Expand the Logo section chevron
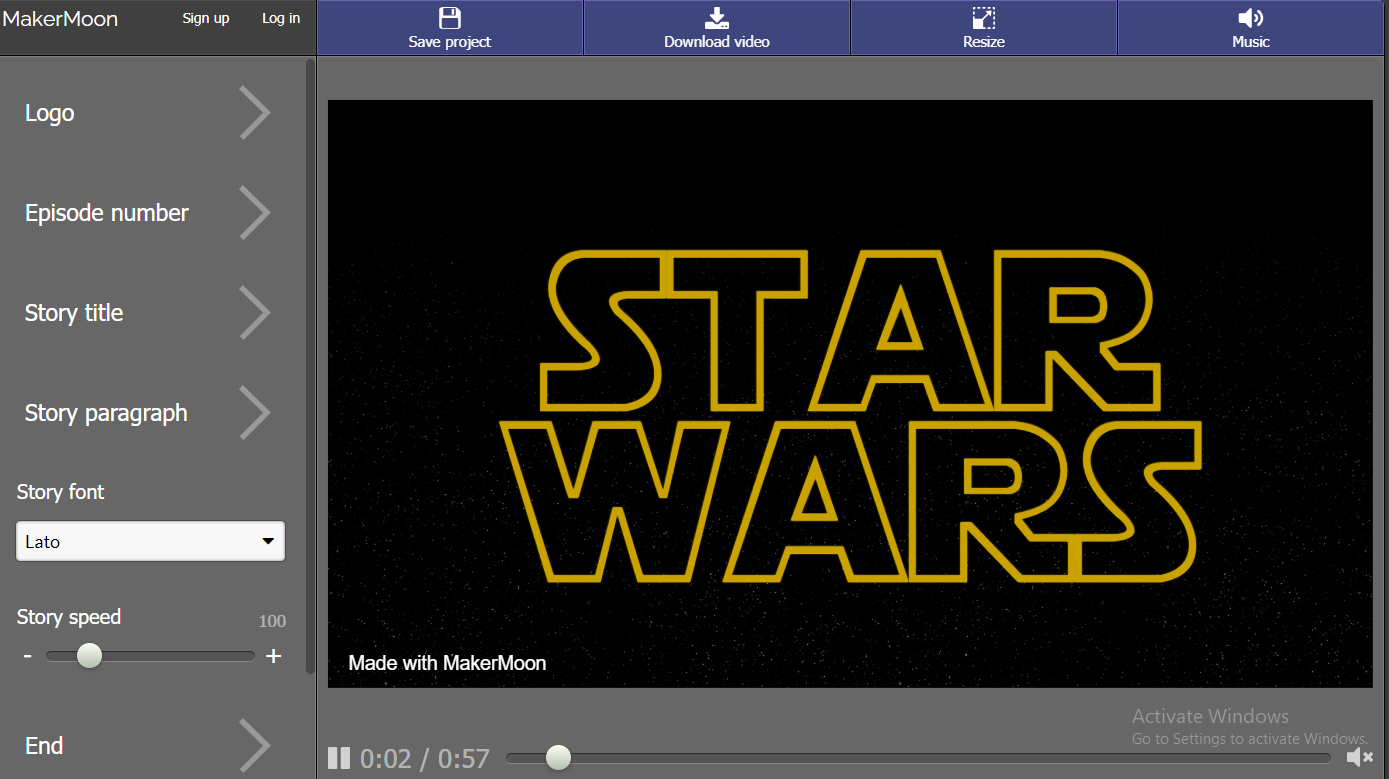This screenshot has width=1389, height=779. [255, 113]
